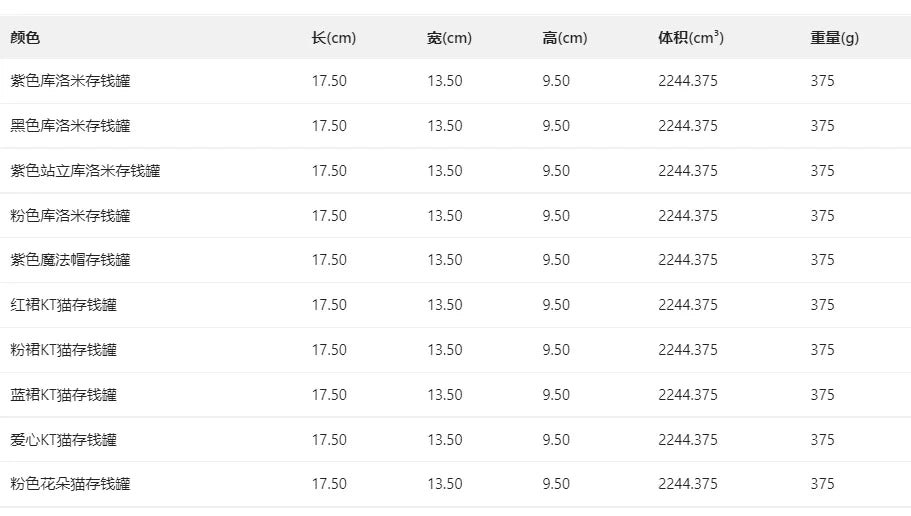Screen dimensions: 911x516
Task: Click the 粉色库洛米存钱罐 row name
Action: 70,216
